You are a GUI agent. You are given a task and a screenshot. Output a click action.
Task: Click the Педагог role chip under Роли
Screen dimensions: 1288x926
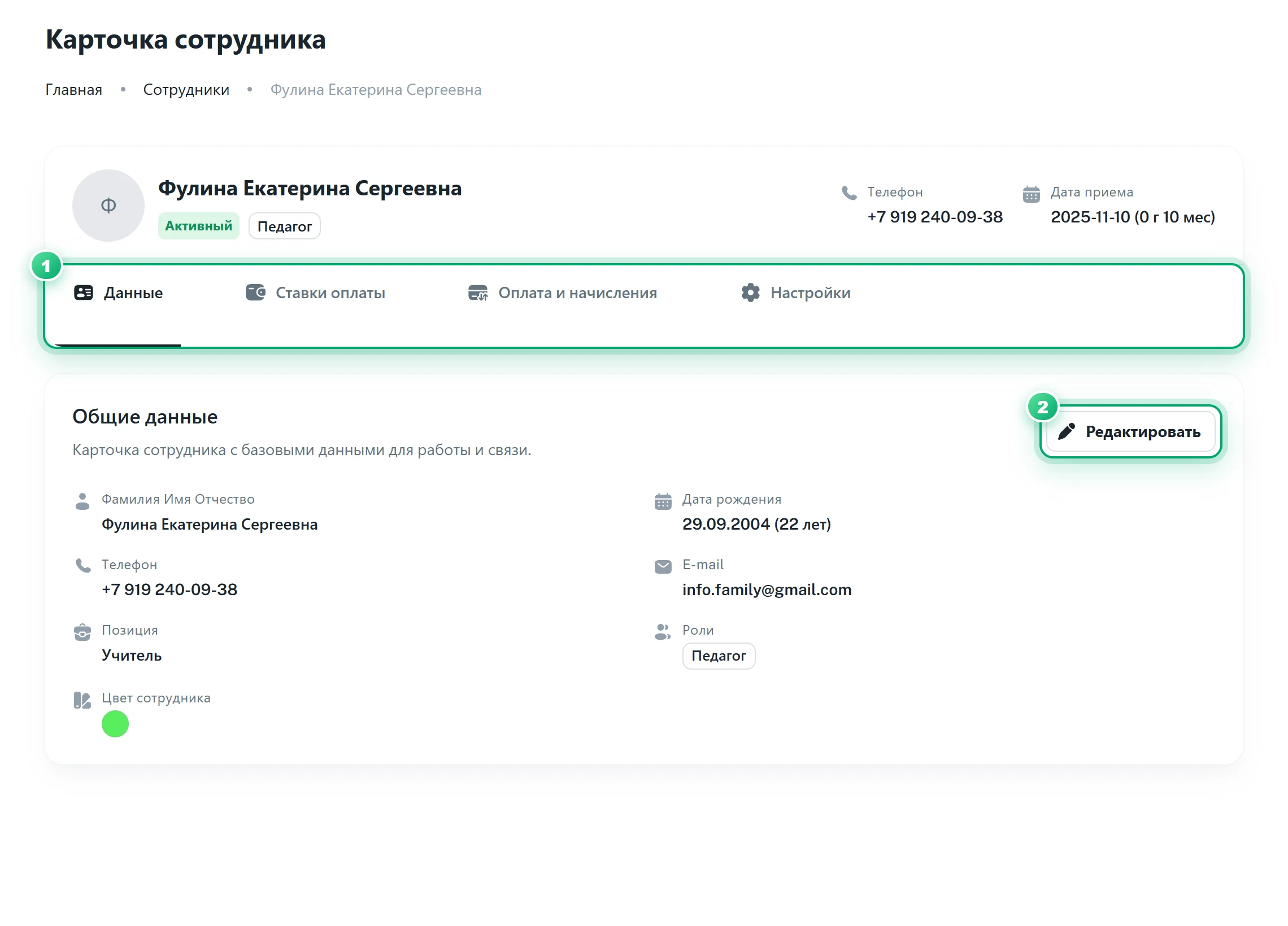tap(719, 656)
